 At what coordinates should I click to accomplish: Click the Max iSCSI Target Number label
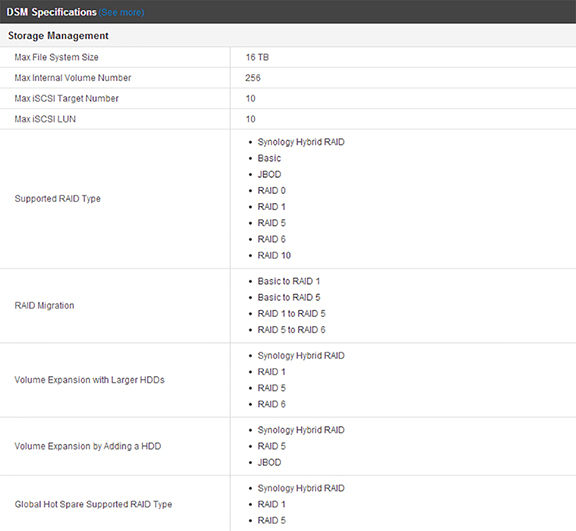tap(66, 98)
